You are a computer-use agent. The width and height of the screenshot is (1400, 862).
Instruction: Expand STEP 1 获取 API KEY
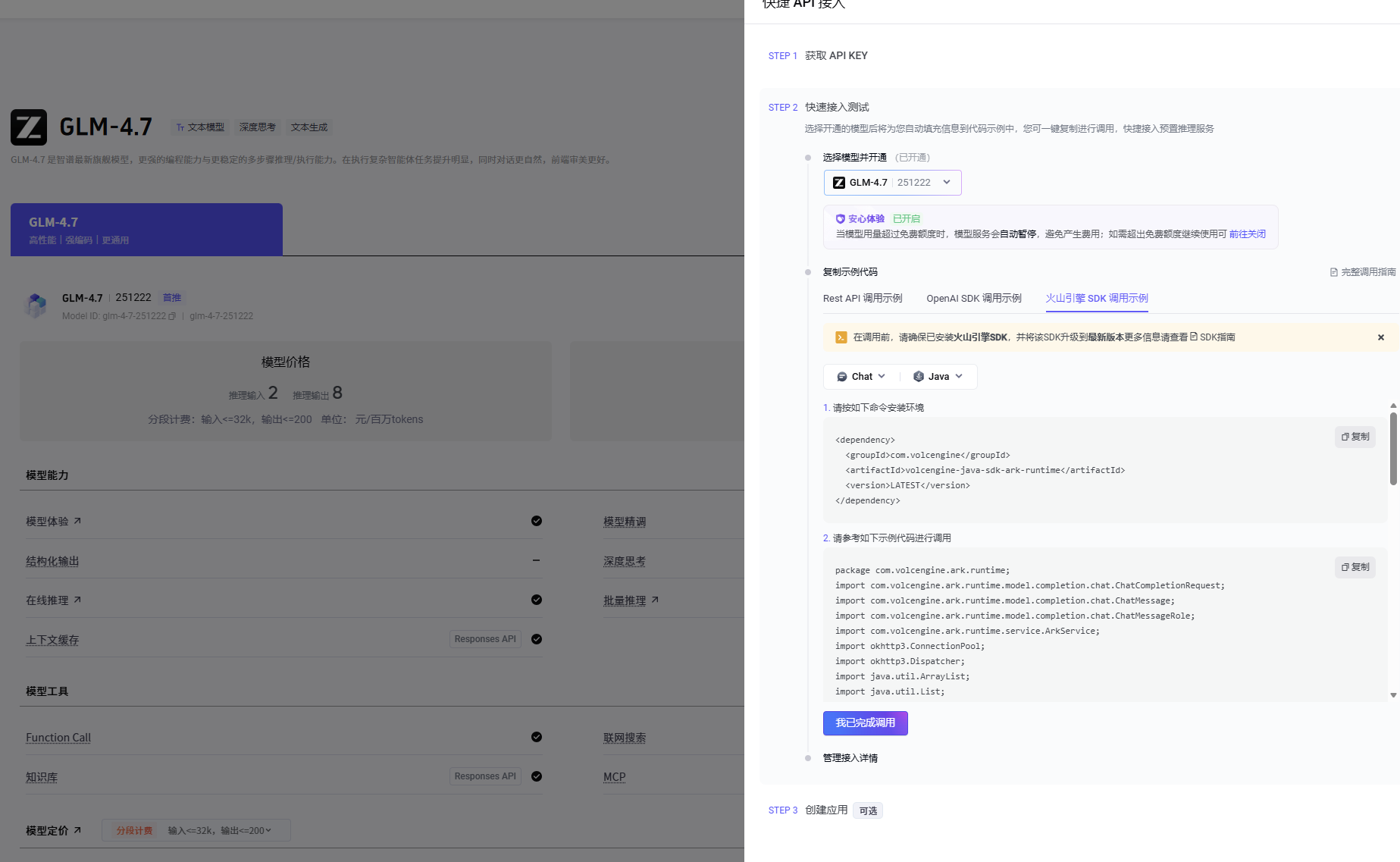[818, 55]
